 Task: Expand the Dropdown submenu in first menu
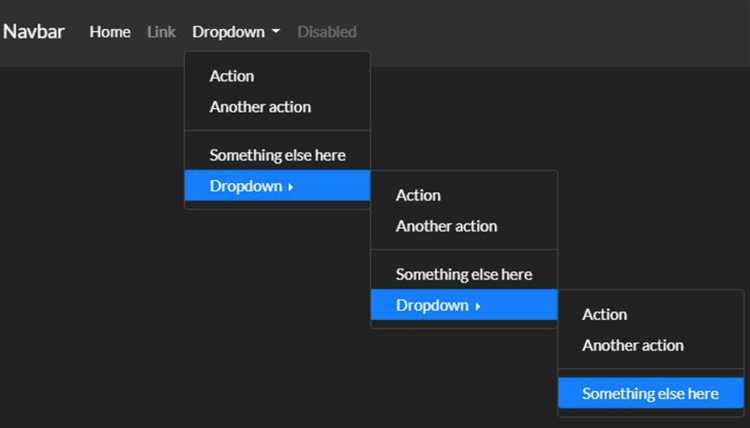point(277,186)
